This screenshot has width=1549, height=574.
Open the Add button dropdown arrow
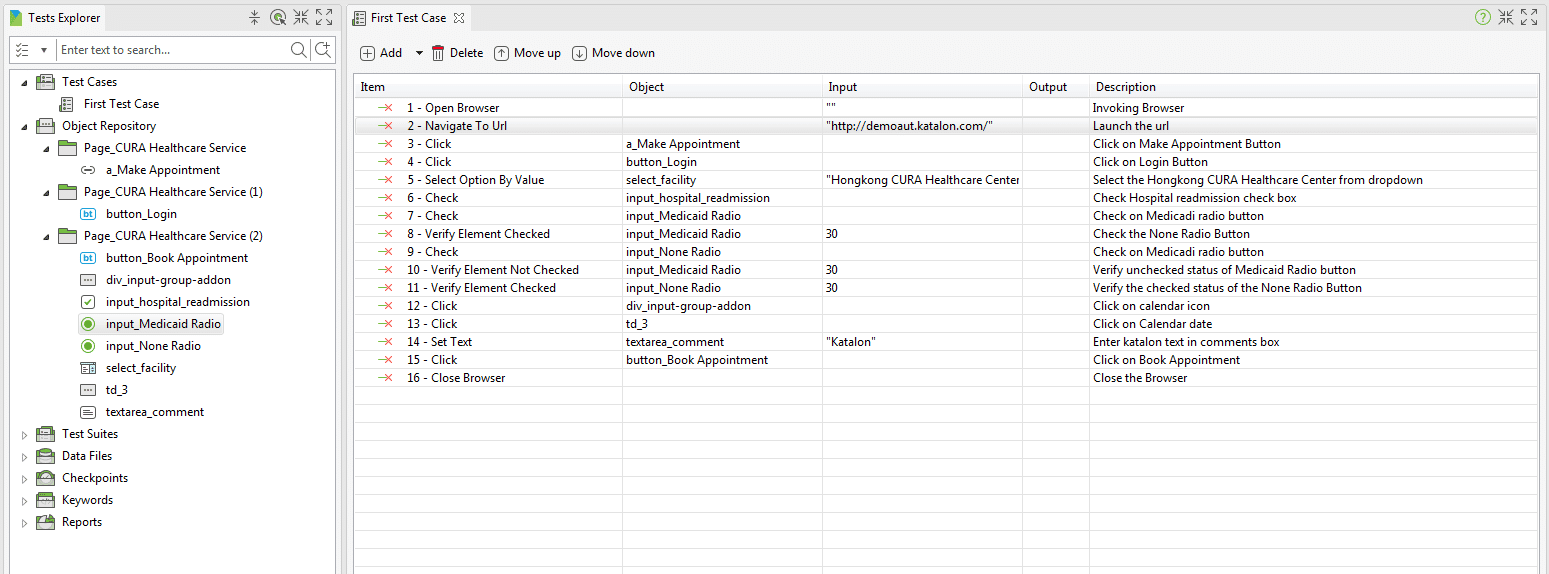[419, 53]
